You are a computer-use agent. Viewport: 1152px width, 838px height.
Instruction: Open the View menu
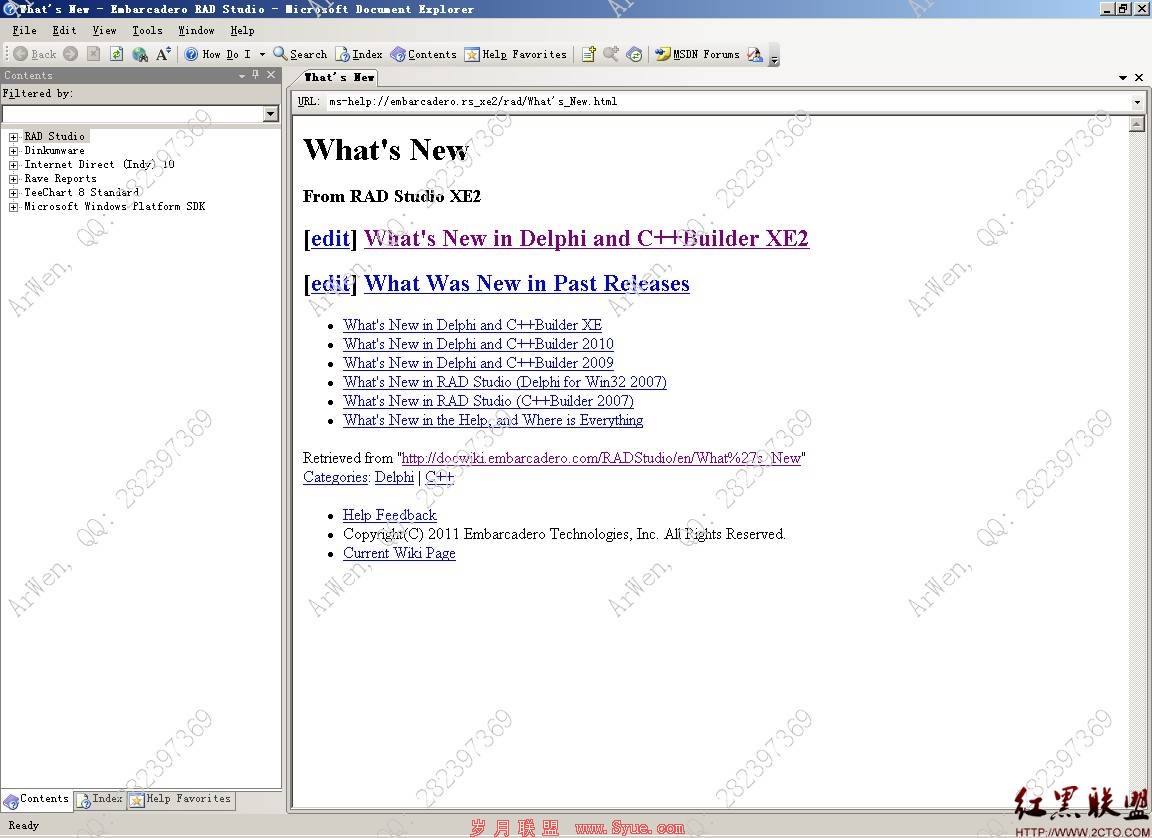pyautogui.click(x=104, y=30)
